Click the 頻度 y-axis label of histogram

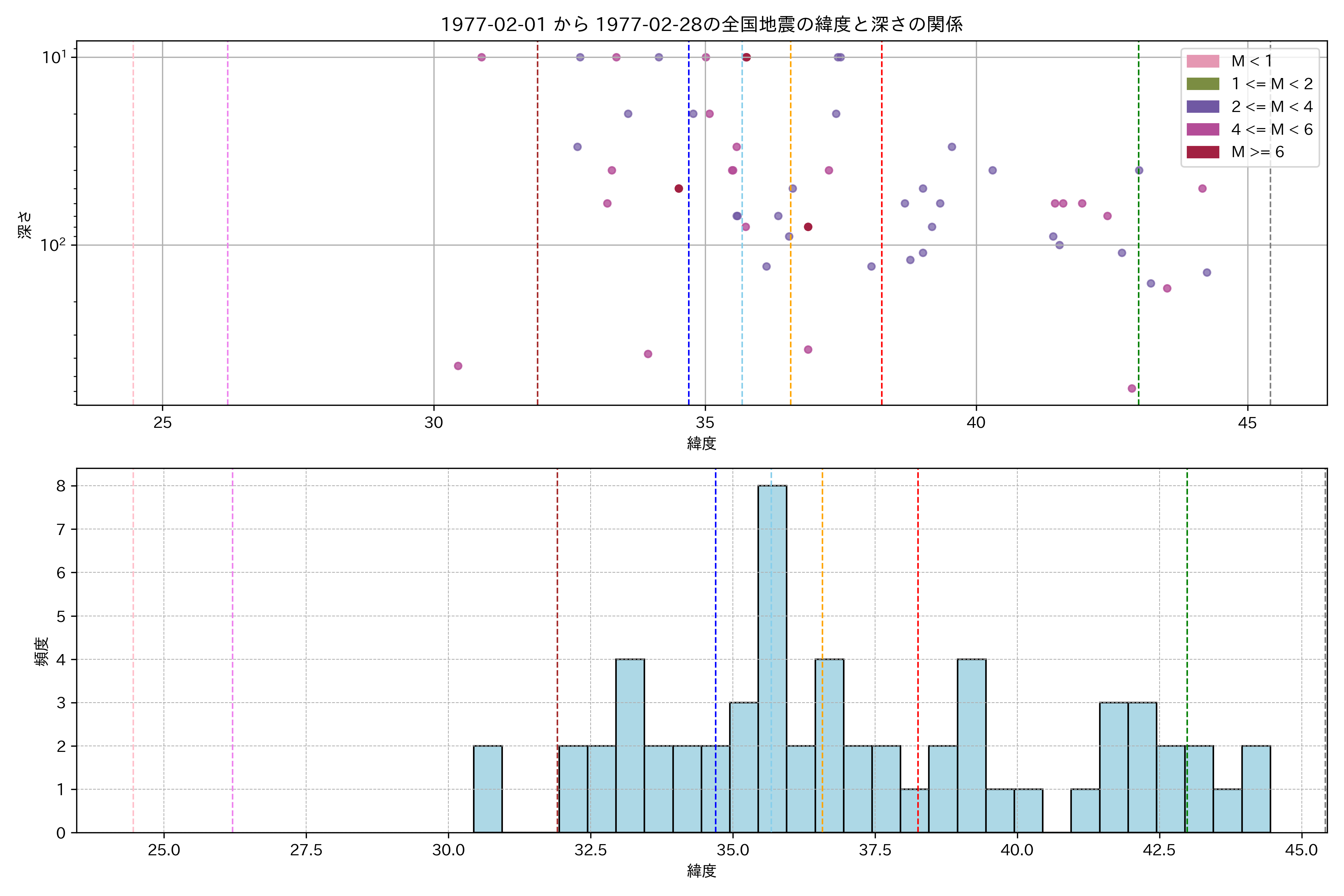click(x=42, y=651)
